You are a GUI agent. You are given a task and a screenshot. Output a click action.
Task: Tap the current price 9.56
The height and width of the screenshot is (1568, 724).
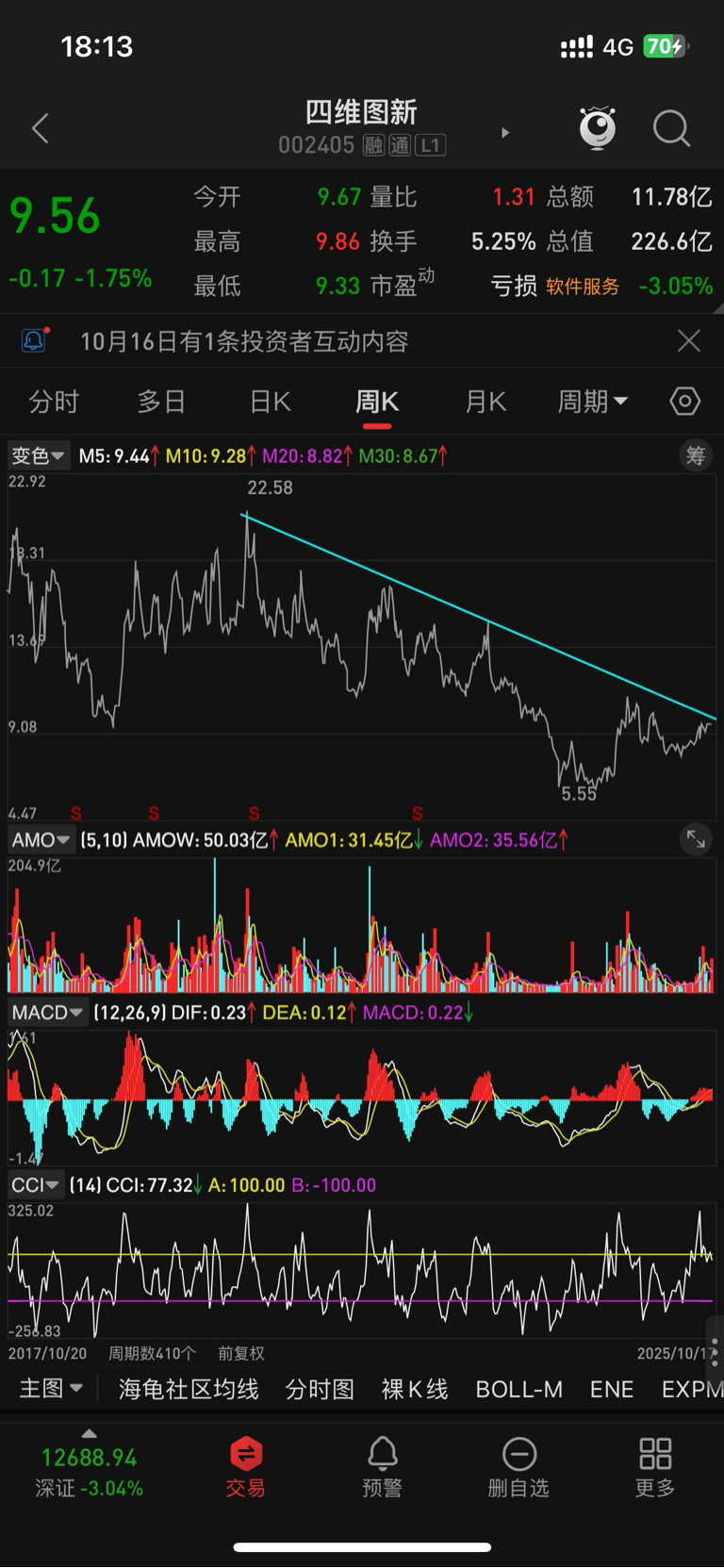pos(55,216)
